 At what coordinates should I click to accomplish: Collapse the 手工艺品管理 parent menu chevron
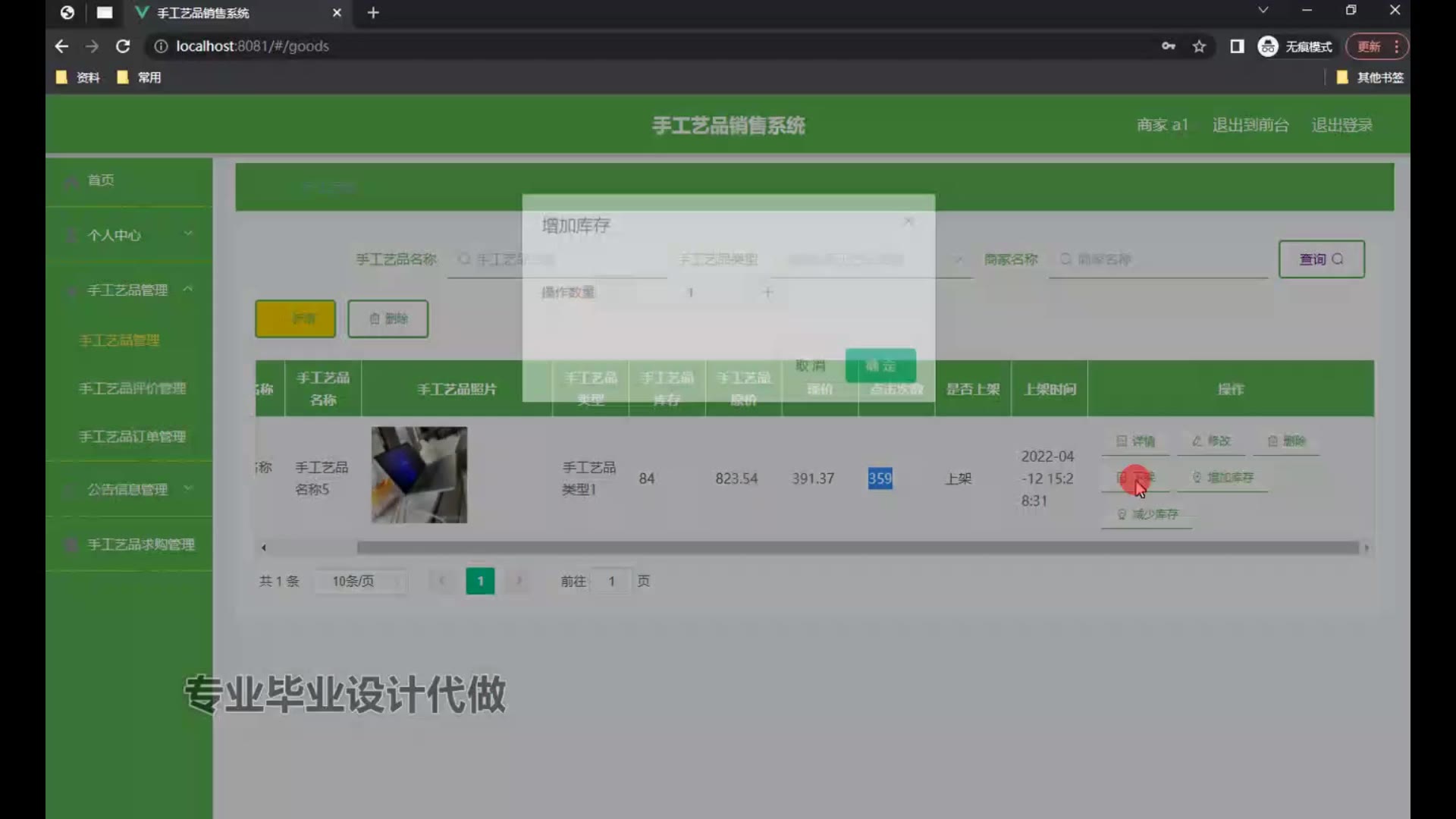[x=188, y=289]
